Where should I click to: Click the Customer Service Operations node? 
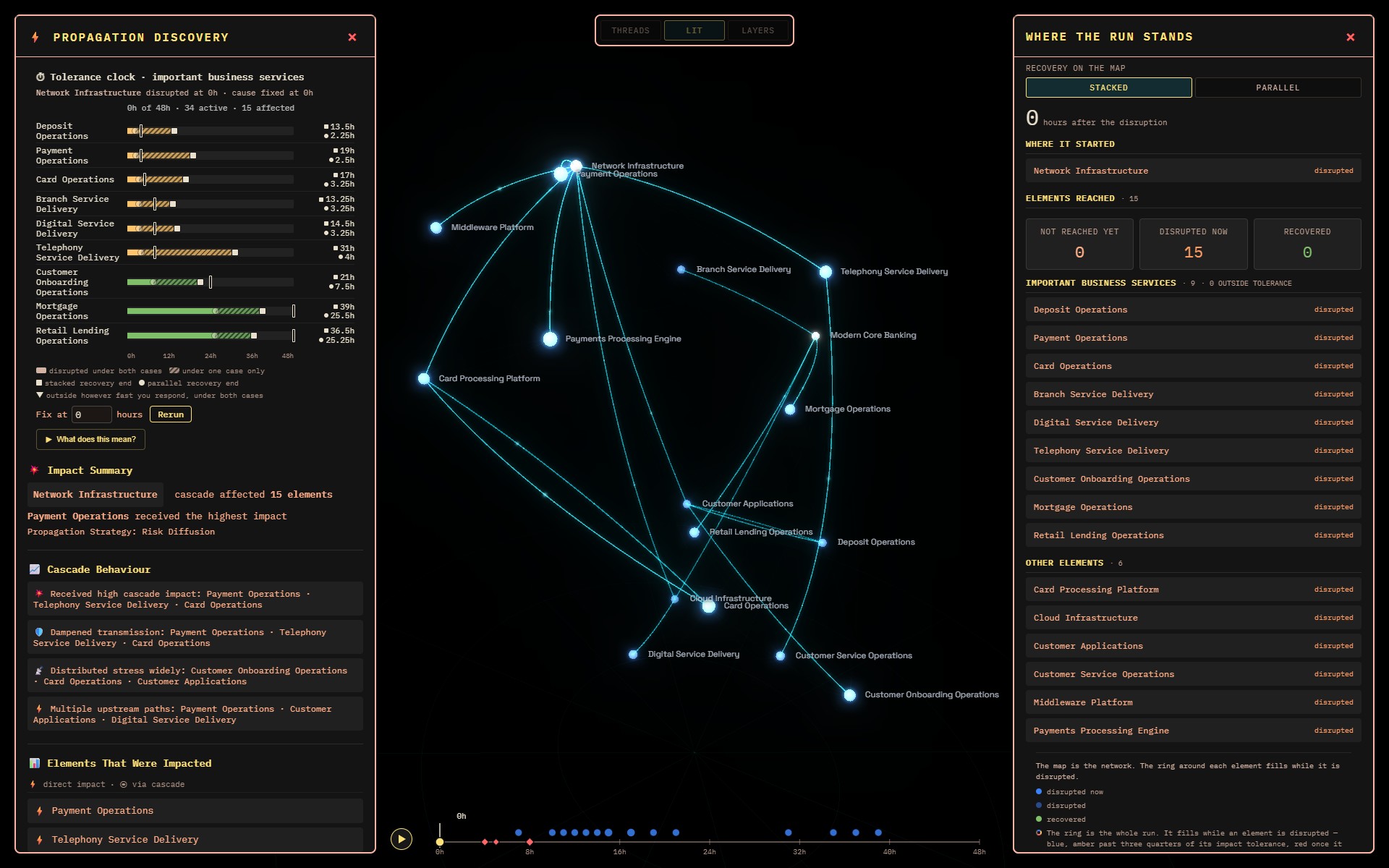[780, 656]
